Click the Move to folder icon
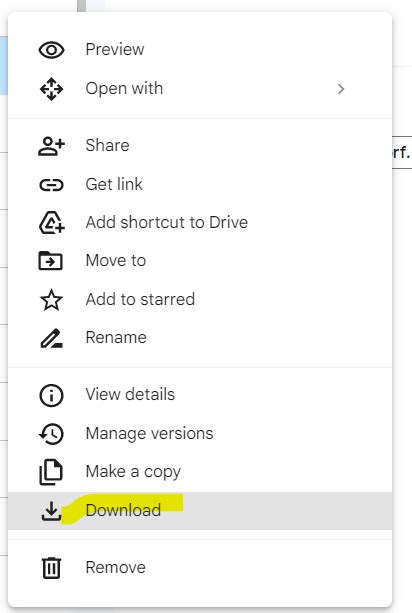The height and width of the screenshot is (613, 412). pyautogui.click(x=50, y=260)
